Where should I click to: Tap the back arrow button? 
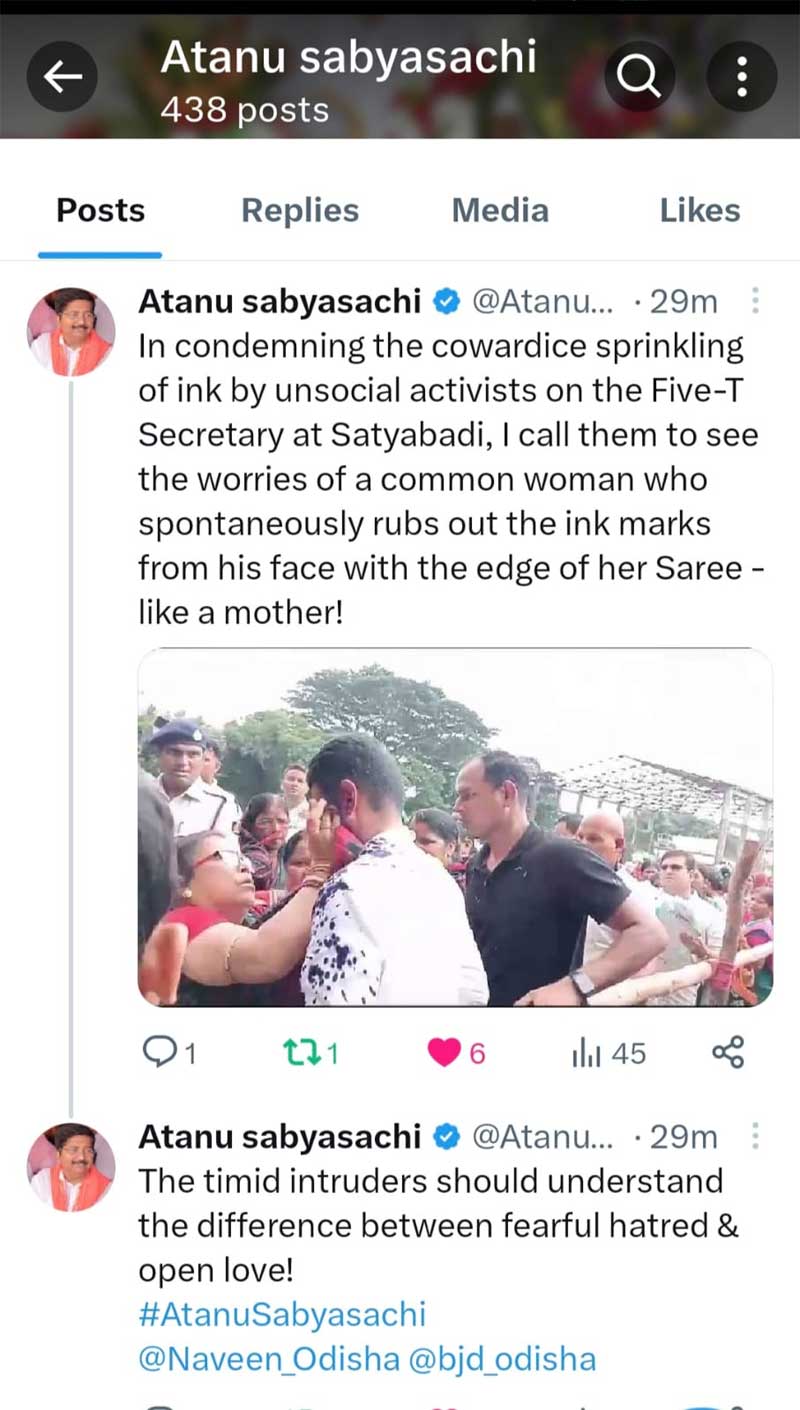[x=62, y=76]
